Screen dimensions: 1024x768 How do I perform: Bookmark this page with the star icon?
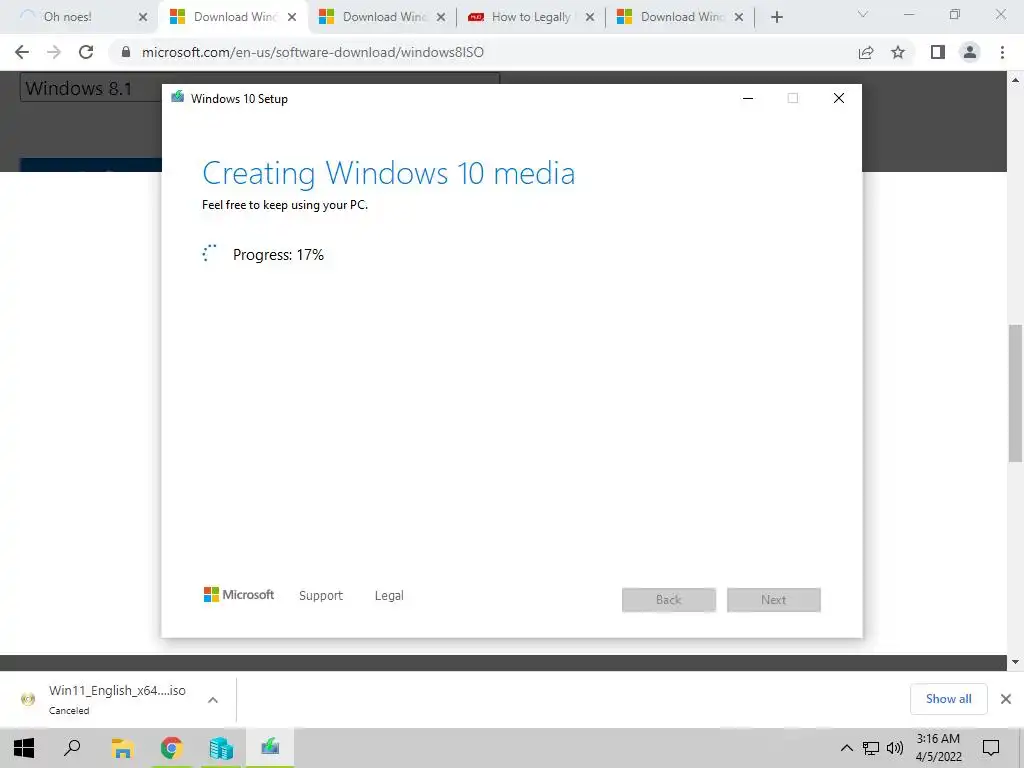pyautogui.click(x=898, y=52)
